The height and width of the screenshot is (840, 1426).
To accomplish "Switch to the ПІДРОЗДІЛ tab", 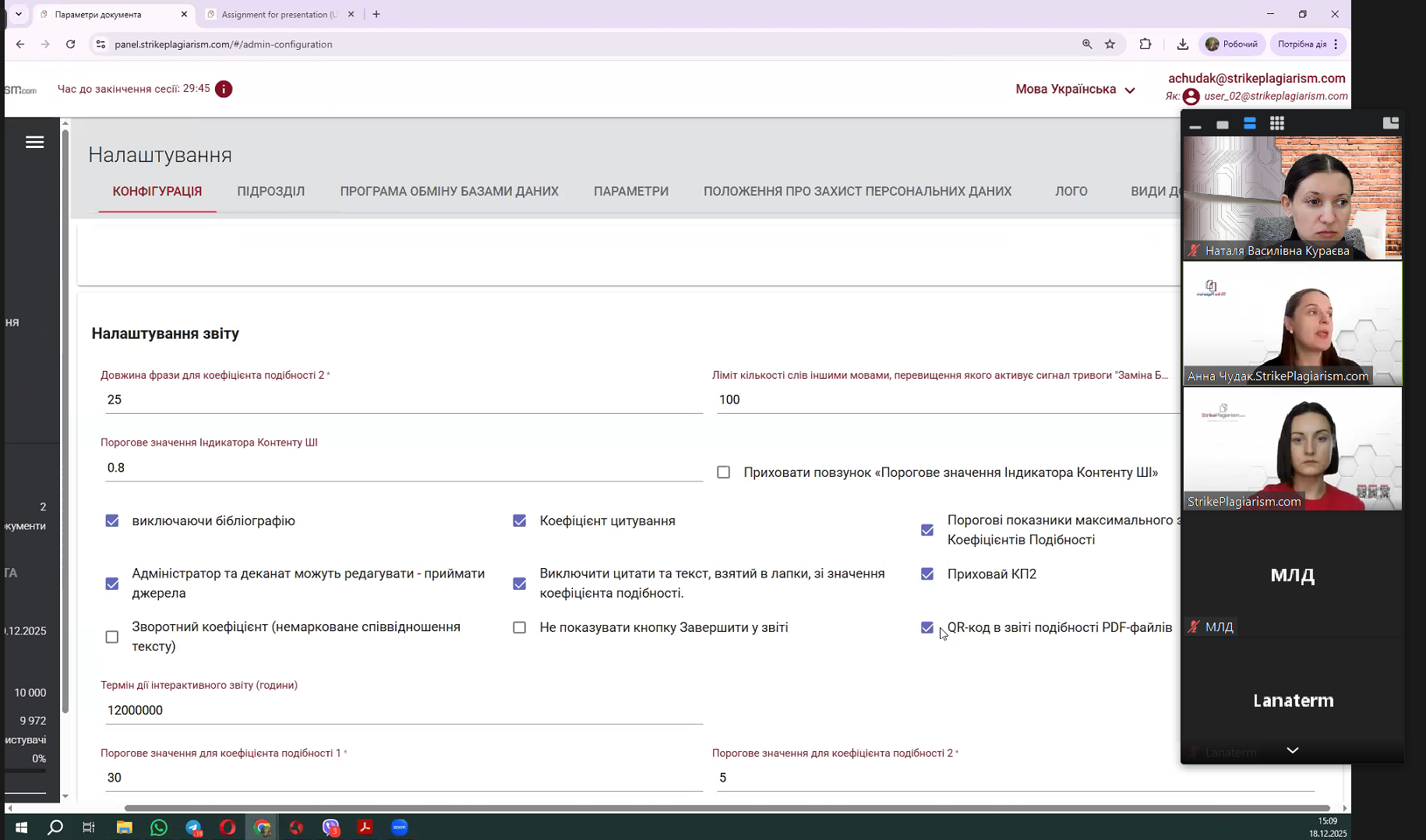I will [x=270, y=191].
